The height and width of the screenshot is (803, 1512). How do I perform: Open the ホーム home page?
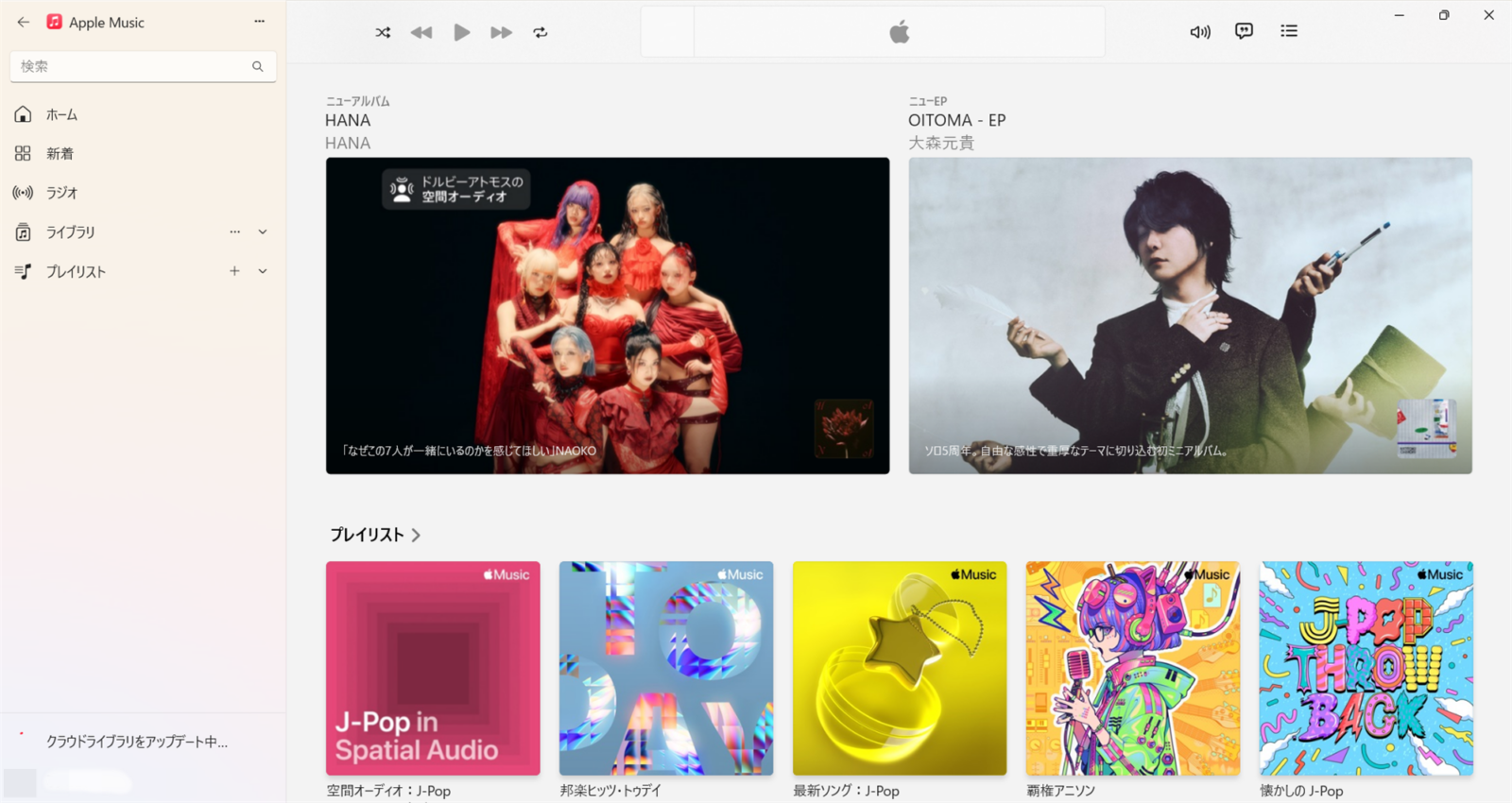coord(143,114)
